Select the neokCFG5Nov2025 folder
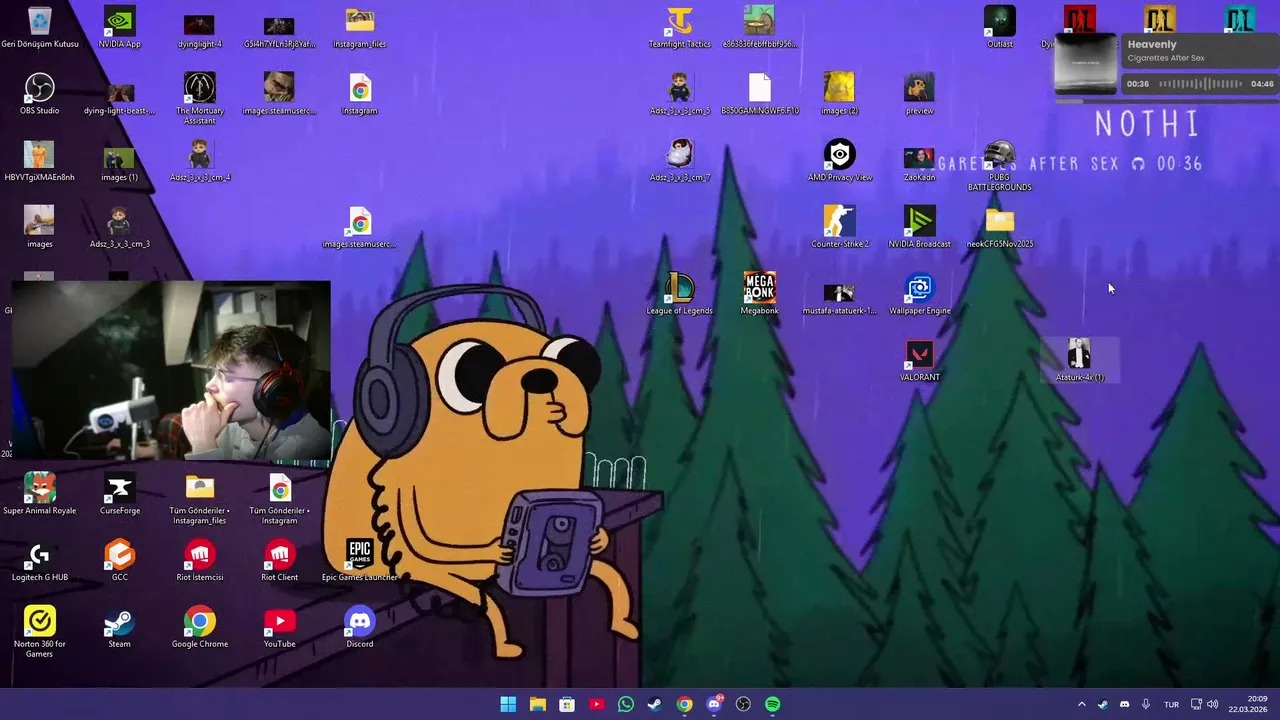Screen dimensions: 1280x720 [999, 227]
